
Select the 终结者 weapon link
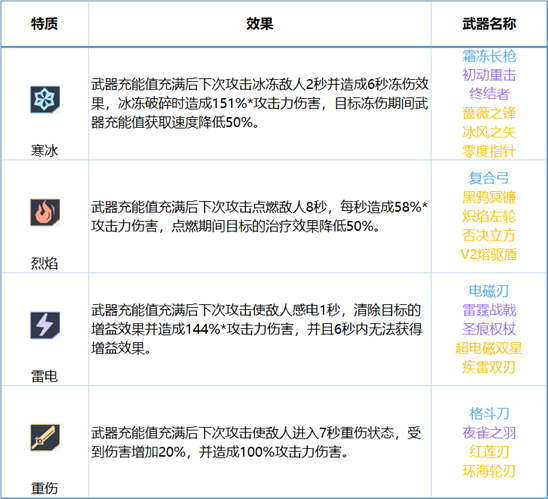click(x=489, y=94)
